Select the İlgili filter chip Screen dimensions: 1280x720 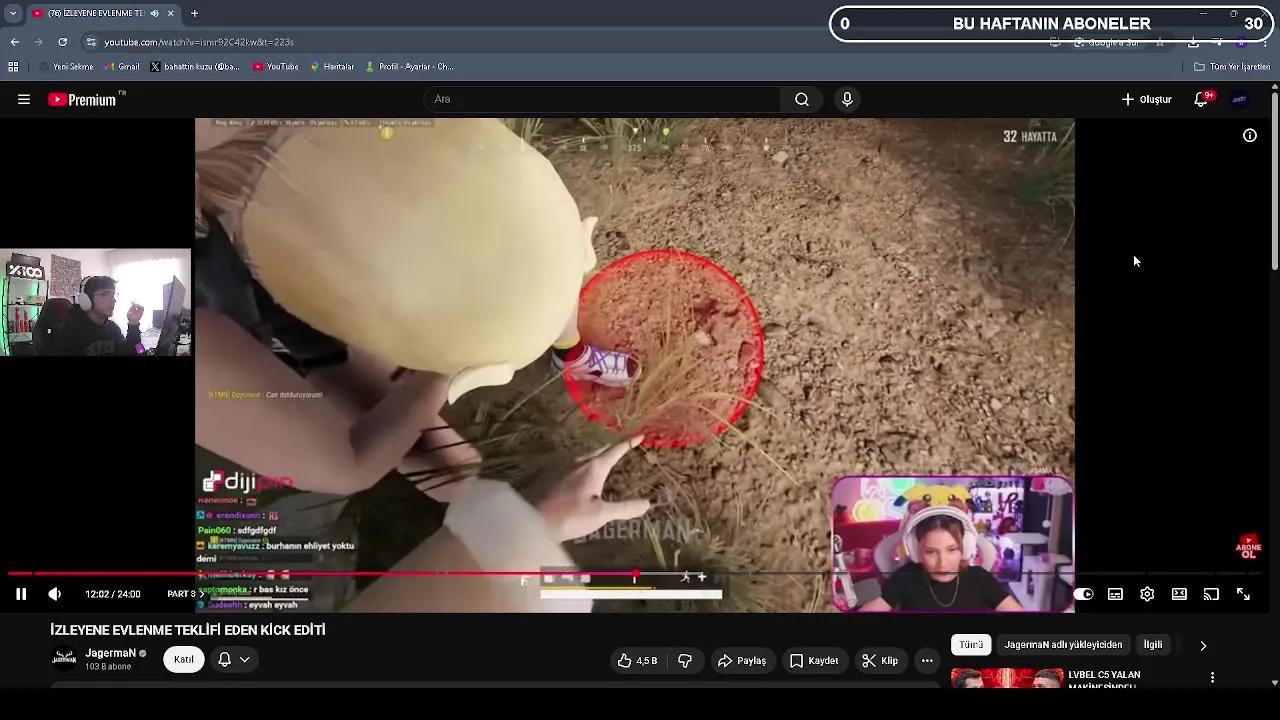click(1153, 645)
